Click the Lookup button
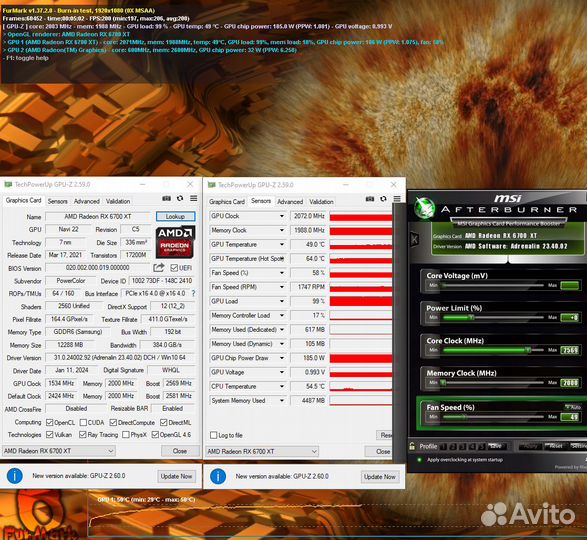The height and width of the screenshot is (540, 587). (x=175, y=216)
